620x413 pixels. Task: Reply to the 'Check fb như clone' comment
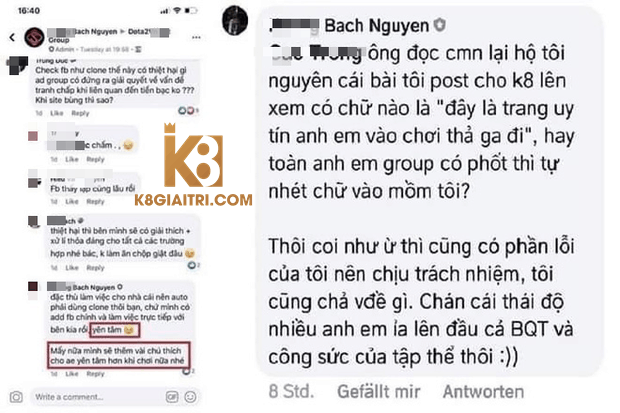[80, 113]
